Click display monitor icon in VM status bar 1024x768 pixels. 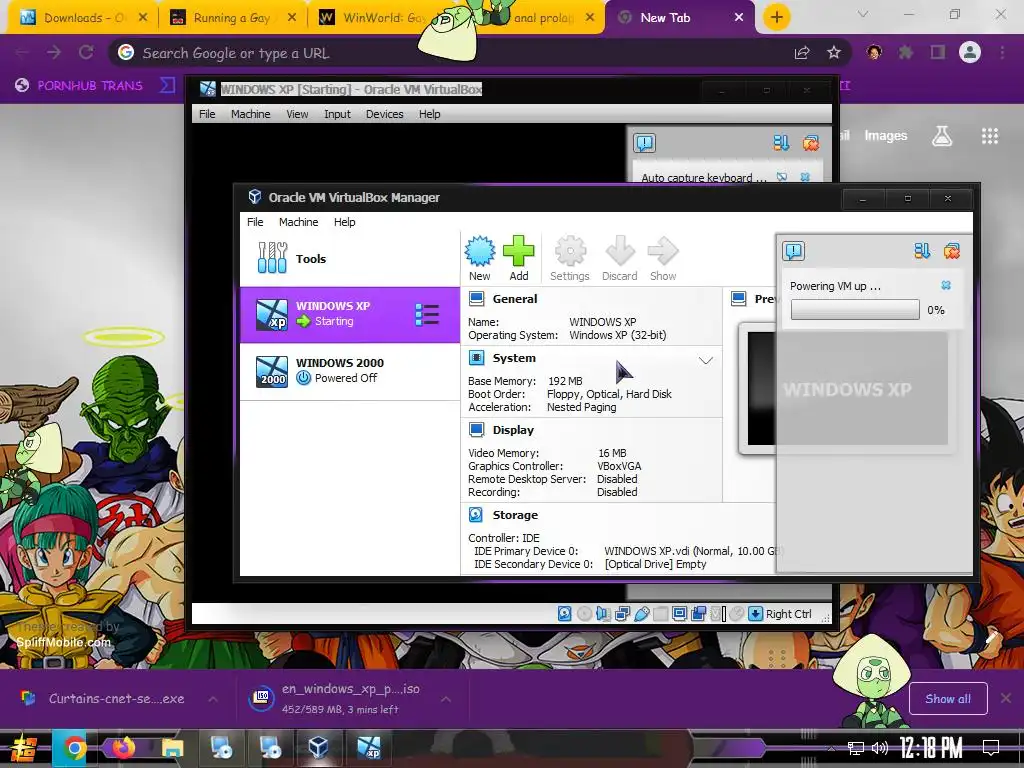(679, 614)
